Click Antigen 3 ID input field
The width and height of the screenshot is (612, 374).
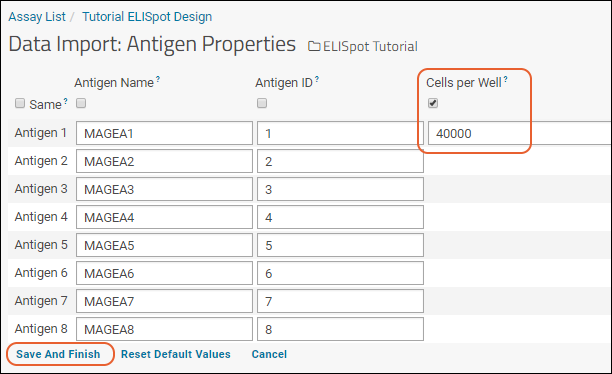tap(340, 189)
